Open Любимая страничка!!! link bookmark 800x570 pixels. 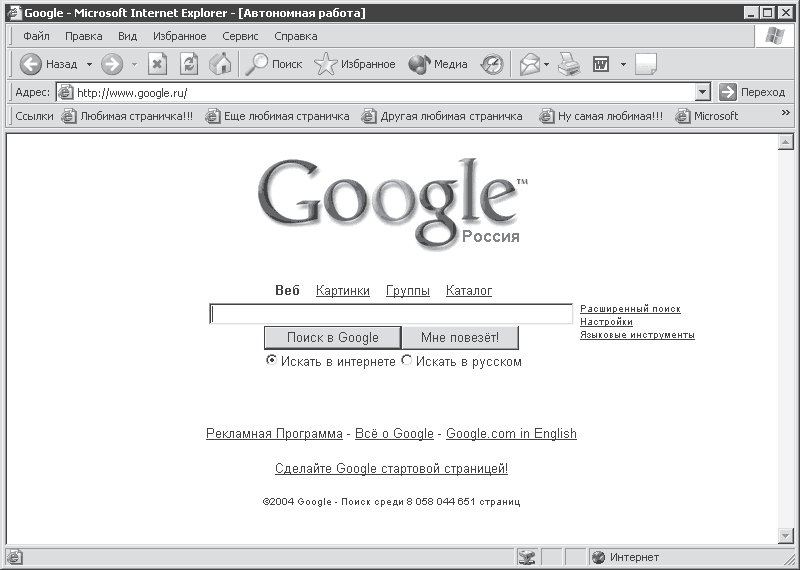click(x=127, y=116)
